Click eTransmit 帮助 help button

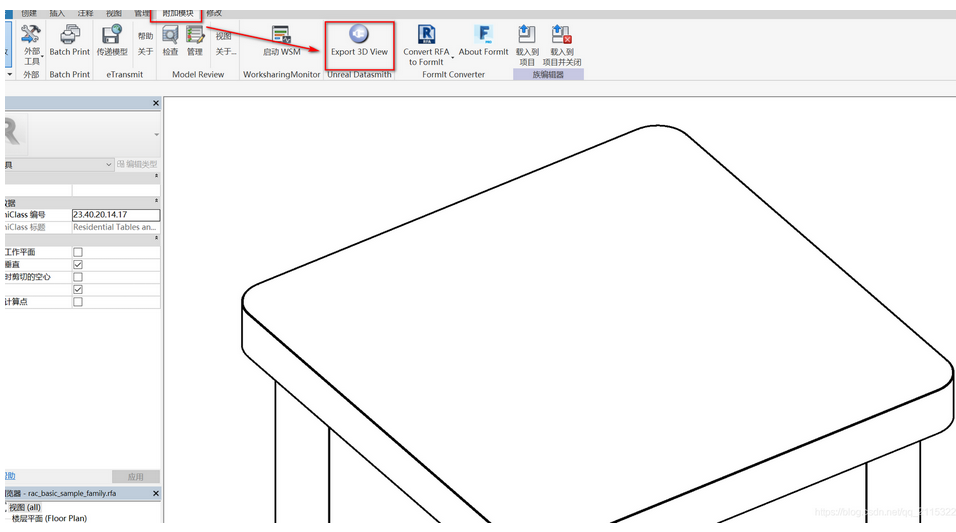pos(145,36)
